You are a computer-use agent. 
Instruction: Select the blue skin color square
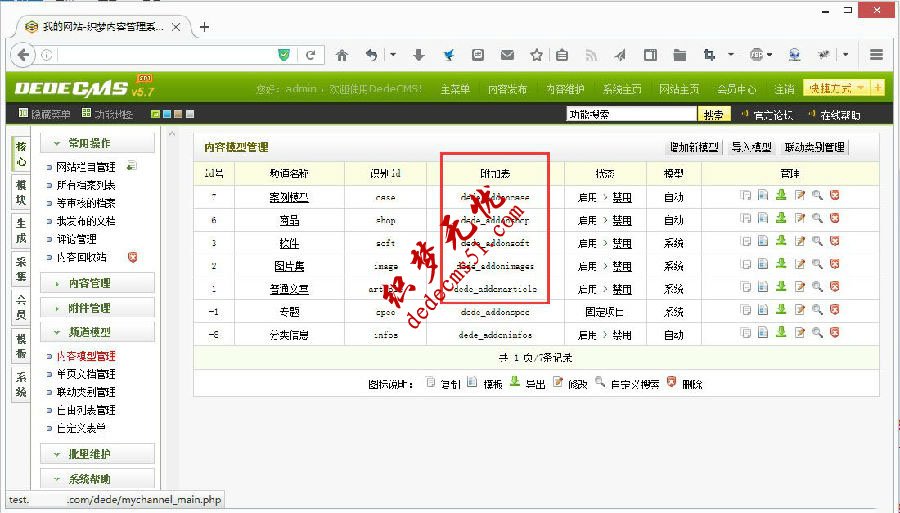click(x=166, y=114)
